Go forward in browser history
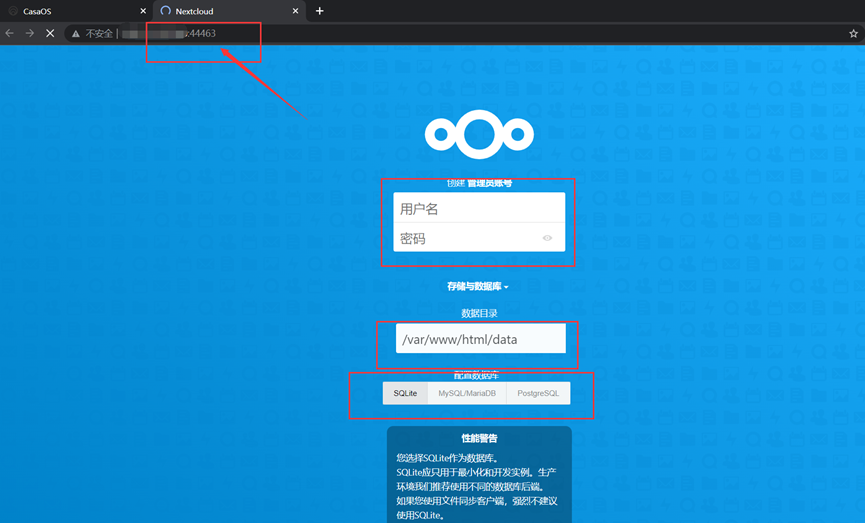This screenshot has width=865, height=523. (30, 34)
